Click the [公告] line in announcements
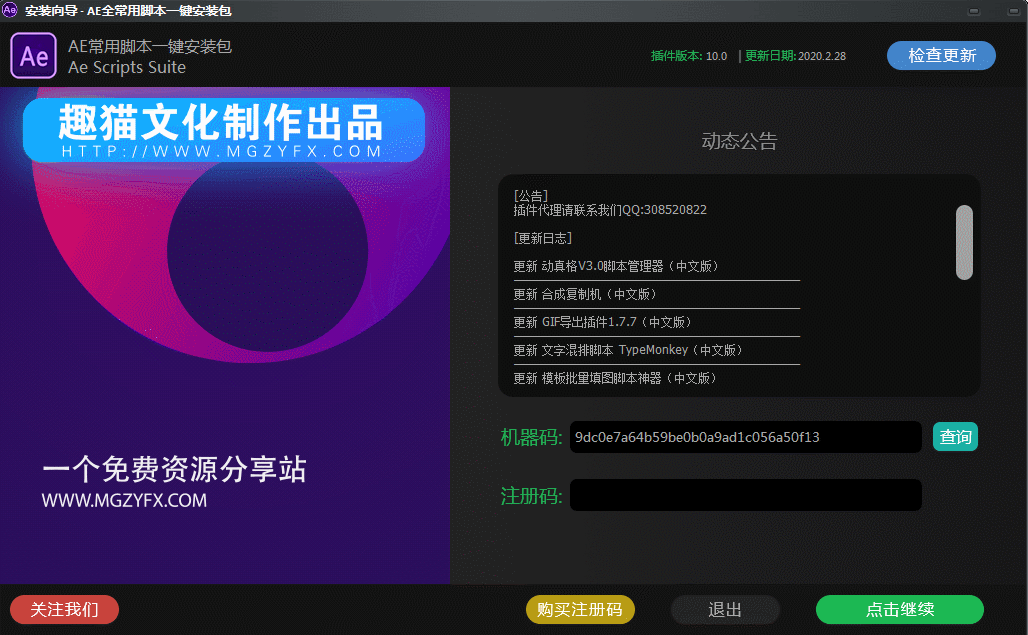The width and height of the screenshot is (1028, 635). coord(531,196)
